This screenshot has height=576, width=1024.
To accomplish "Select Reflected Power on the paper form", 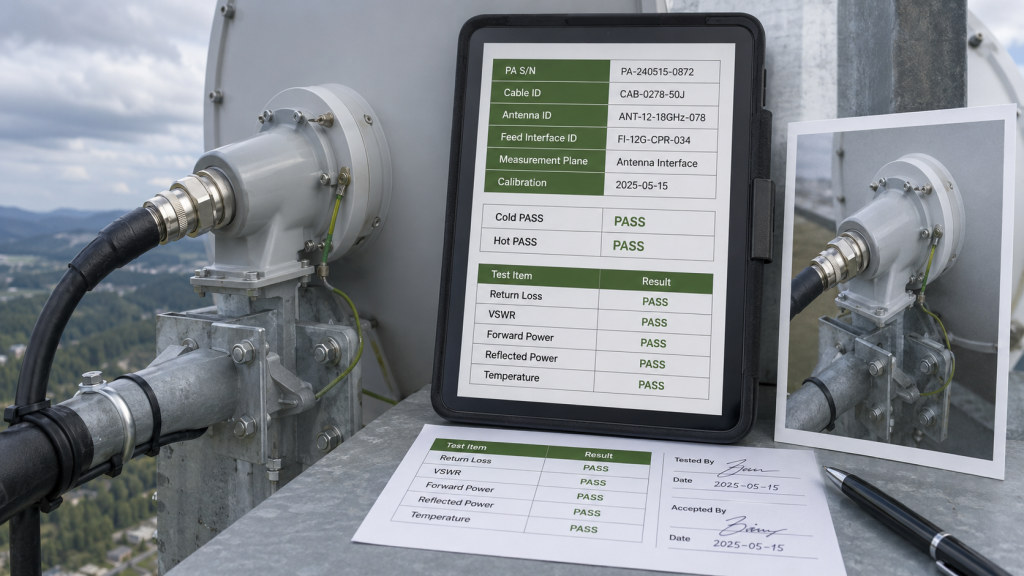I will (x=455, y=502).
